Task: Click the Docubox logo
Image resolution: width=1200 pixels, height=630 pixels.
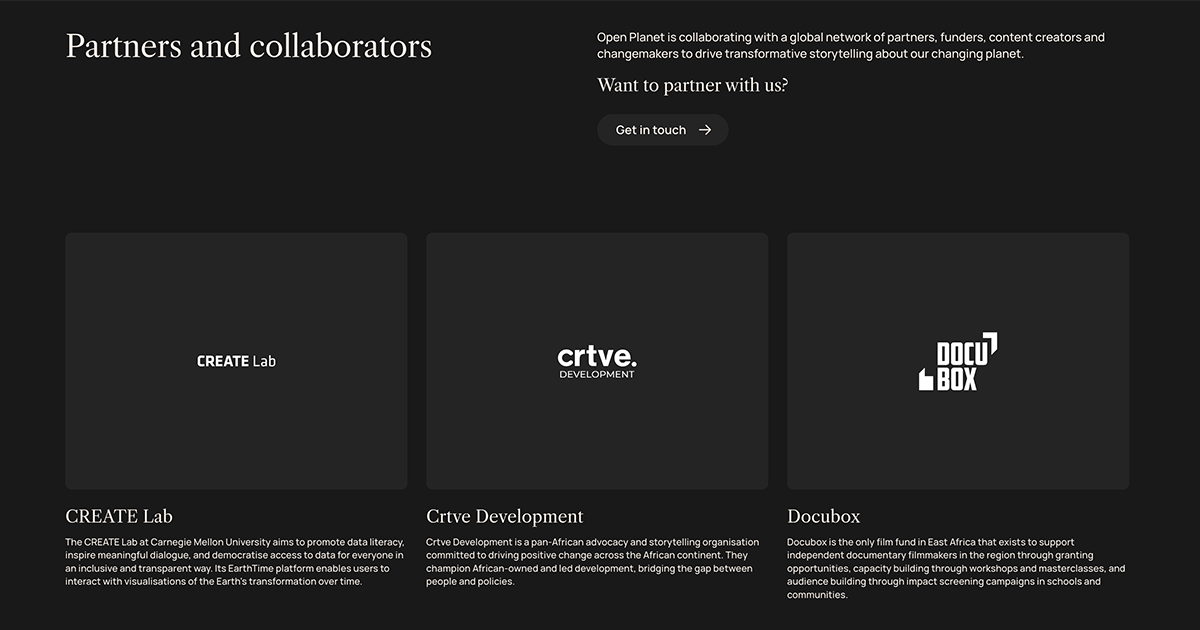Action: (x=958, y=361)
